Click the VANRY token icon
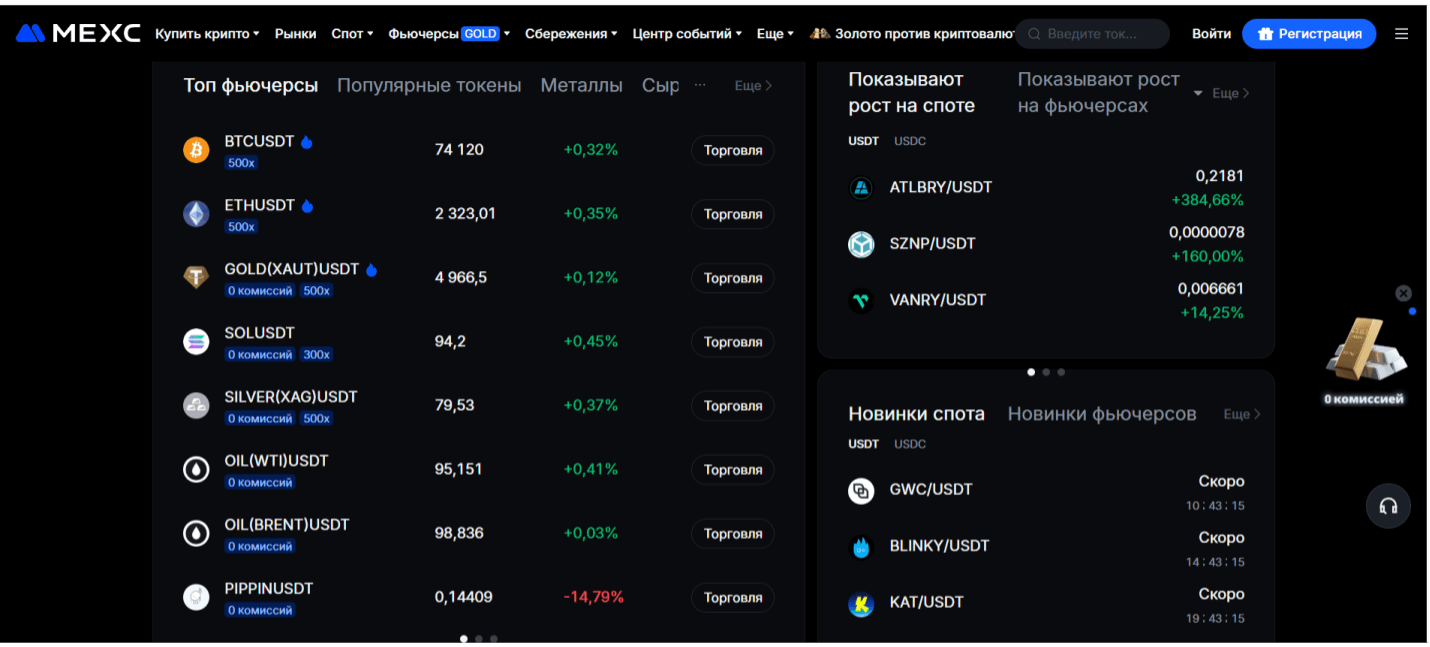 (861, 300)
